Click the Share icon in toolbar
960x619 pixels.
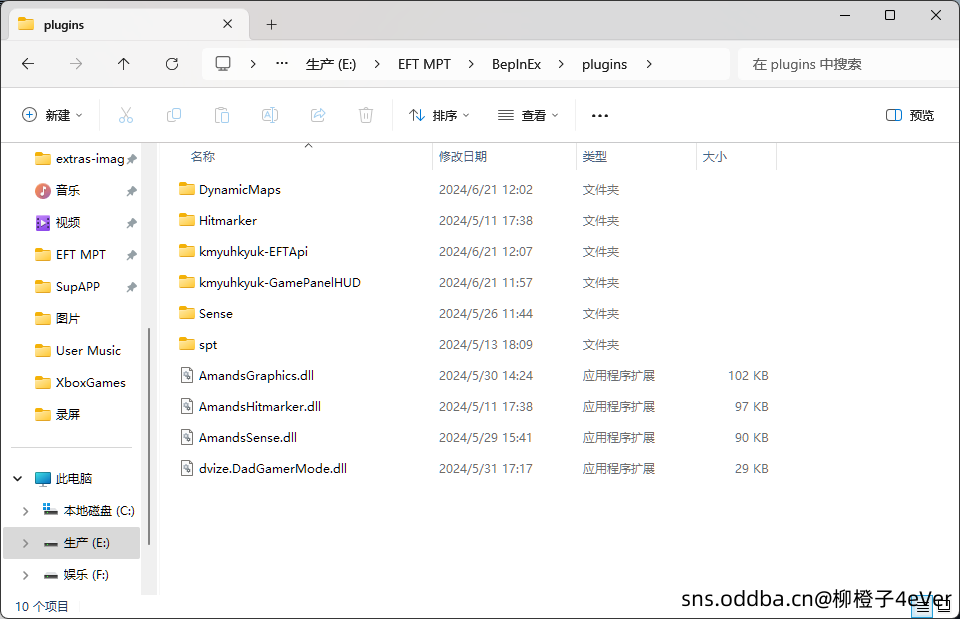click(x=318, y=116)
